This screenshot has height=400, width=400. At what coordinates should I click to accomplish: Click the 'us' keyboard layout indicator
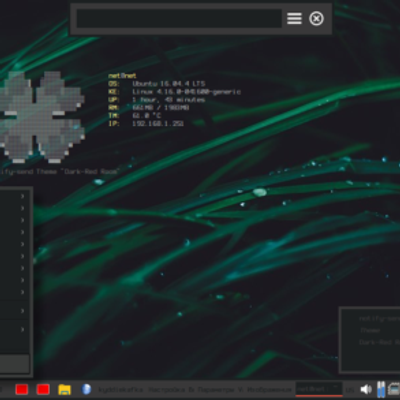tap(349, 390)
